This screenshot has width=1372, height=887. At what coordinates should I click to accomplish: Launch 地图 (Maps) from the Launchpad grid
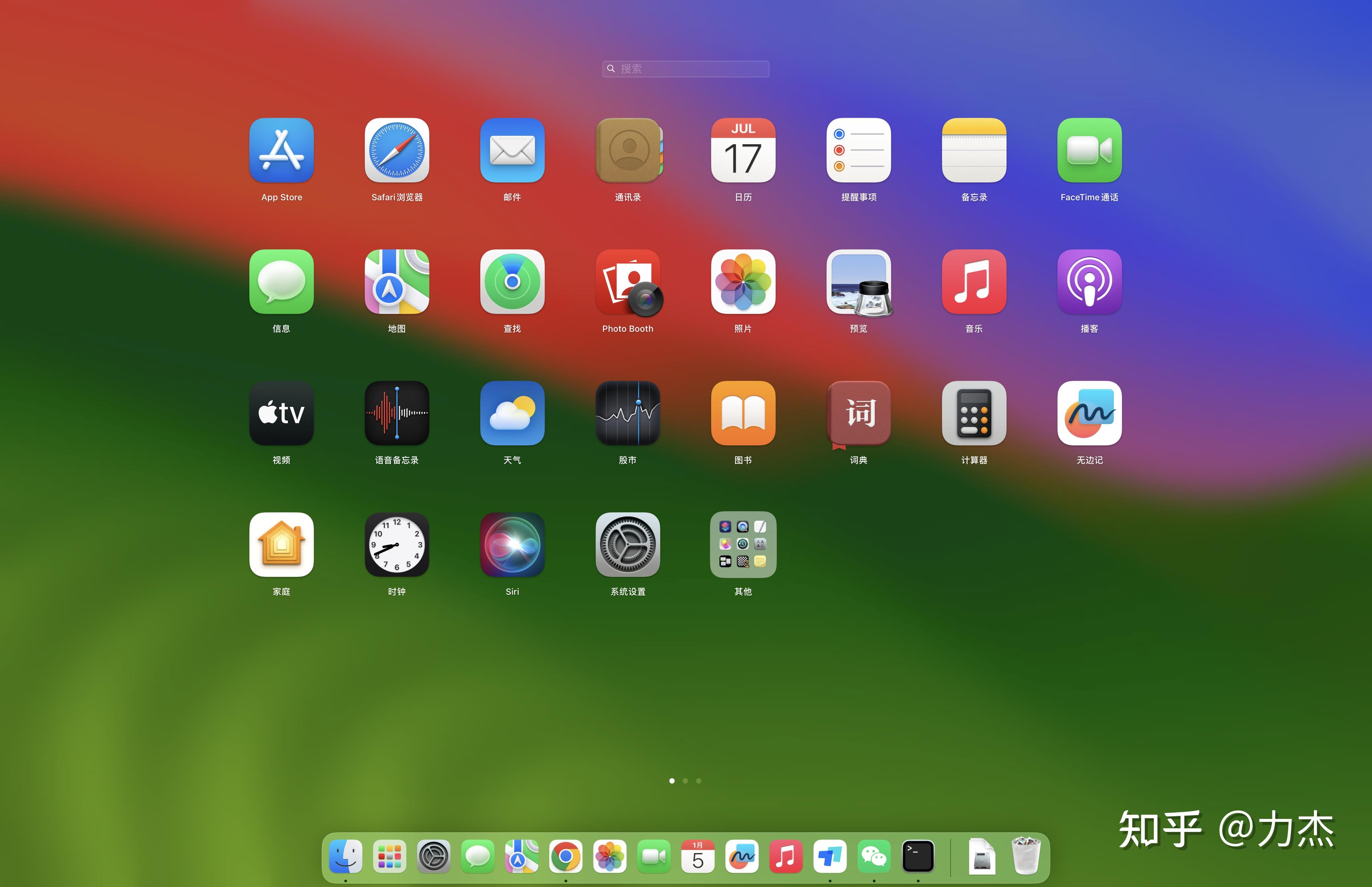(x=397, y=282)
